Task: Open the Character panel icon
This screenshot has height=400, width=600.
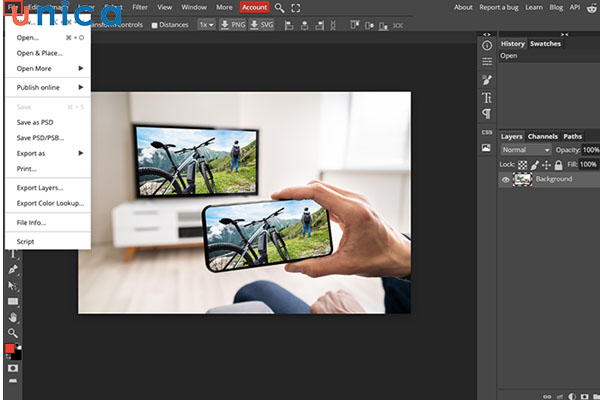Action: click(487, 97)
